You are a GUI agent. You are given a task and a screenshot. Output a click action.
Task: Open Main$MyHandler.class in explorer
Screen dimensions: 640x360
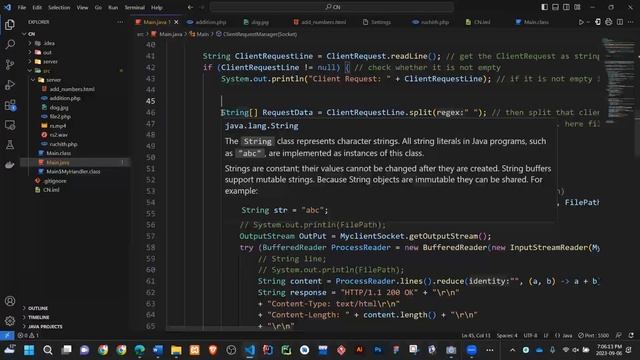tap(73, 171)
